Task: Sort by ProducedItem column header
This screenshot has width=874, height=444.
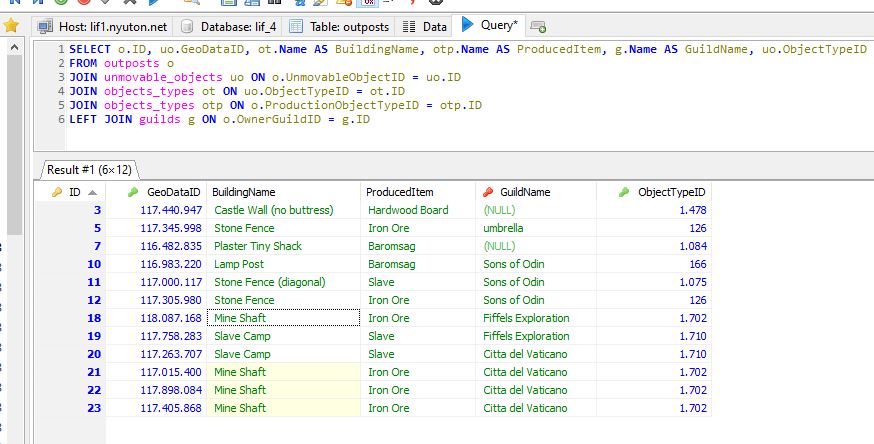Action: pyautogui.click(x=398, y=192)
